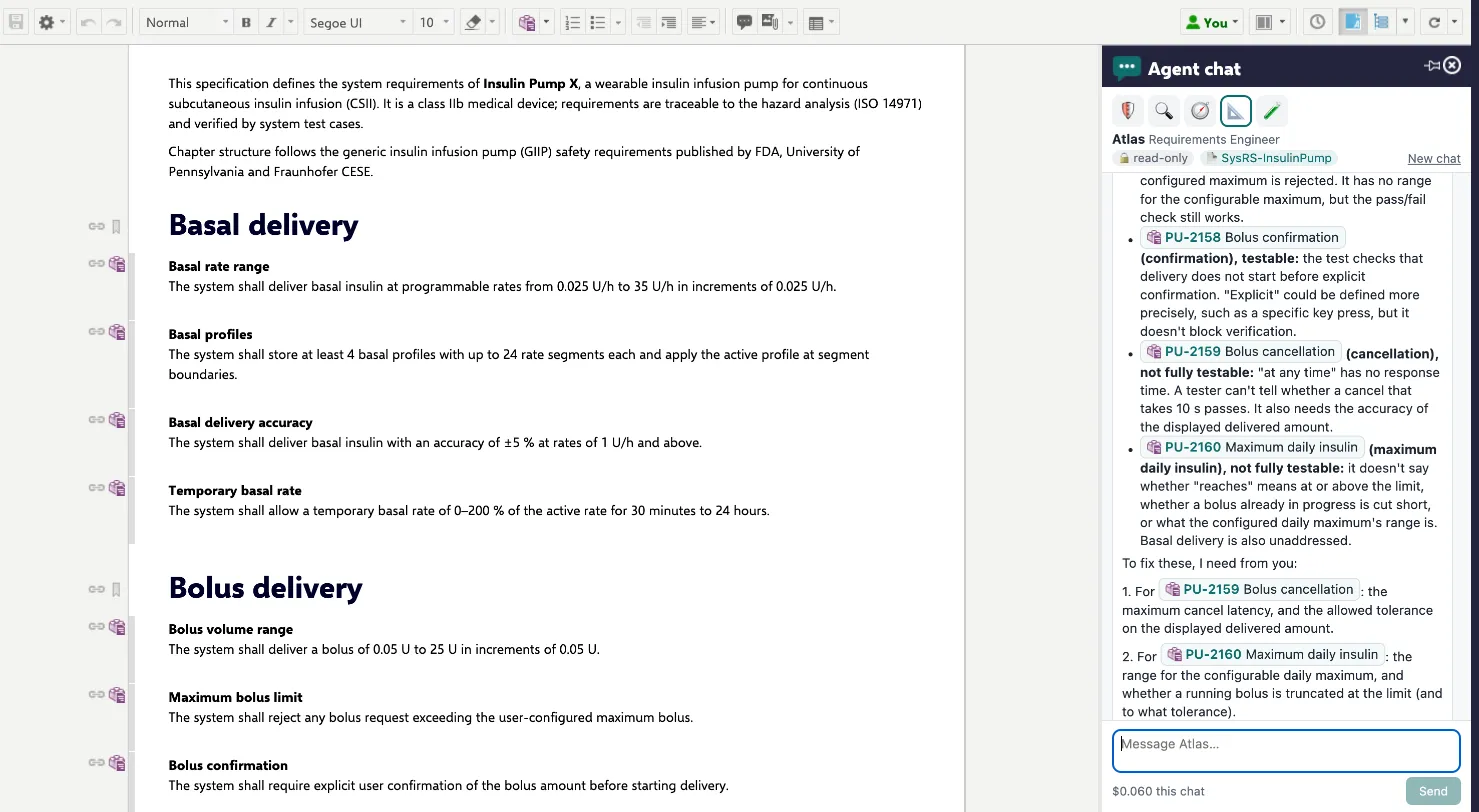Expand the gear settings dropdown
Screen dimensions: 1479x812
coord(52,22)
